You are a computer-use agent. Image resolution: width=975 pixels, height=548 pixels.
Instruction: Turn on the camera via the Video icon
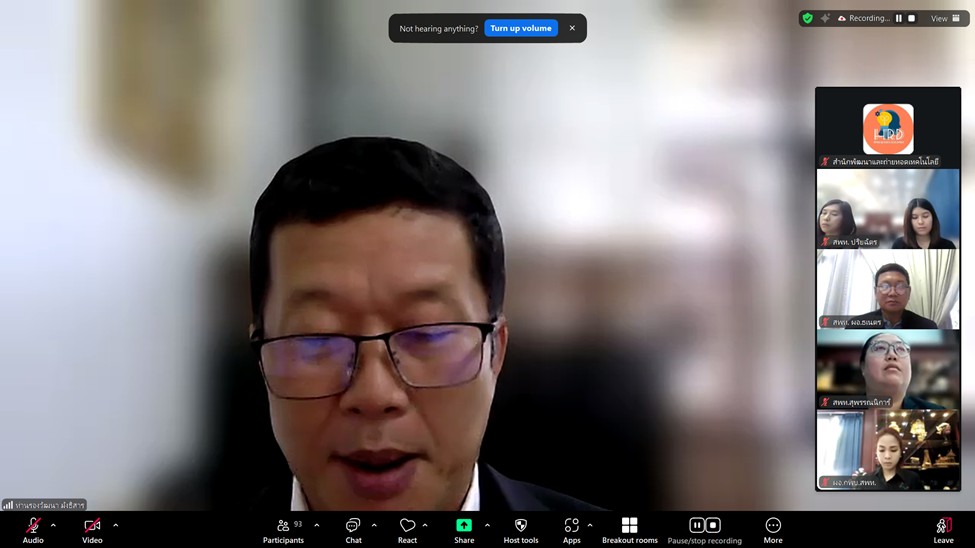click(92, 526)
